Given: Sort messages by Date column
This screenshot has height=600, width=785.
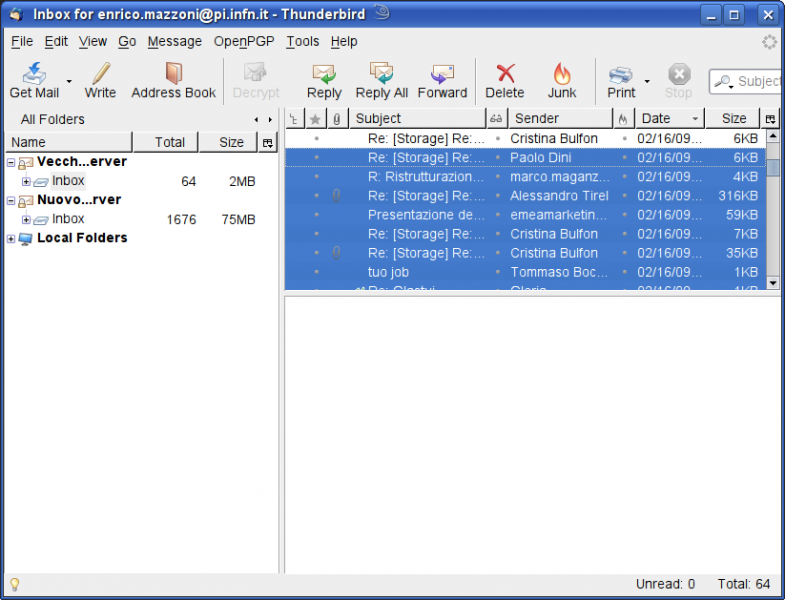Looking at the screenshot, I should click(670, 119).
